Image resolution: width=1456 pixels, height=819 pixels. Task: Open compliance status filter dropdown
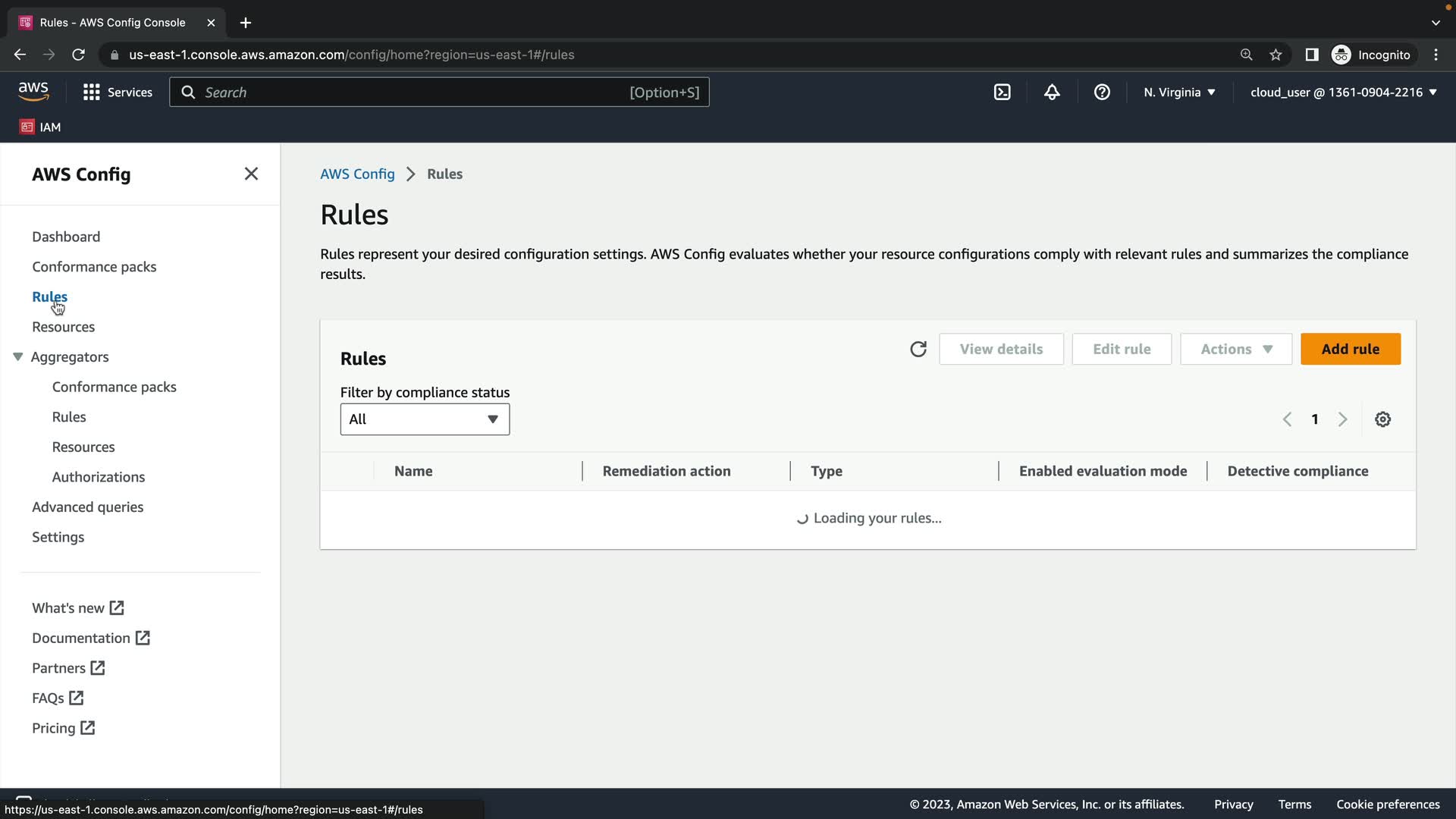pos(425,419)
